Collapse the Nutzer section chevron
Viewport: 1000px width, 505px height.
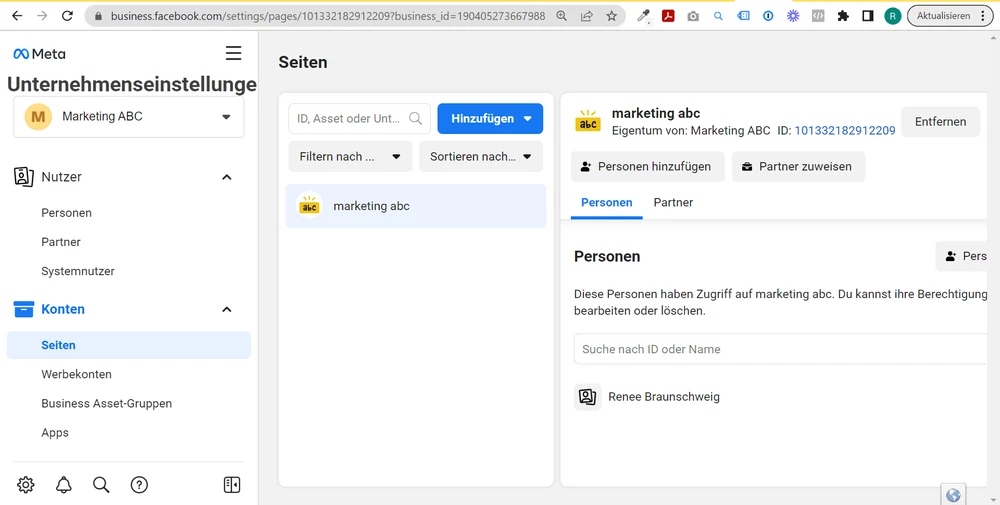pos(226,177)
